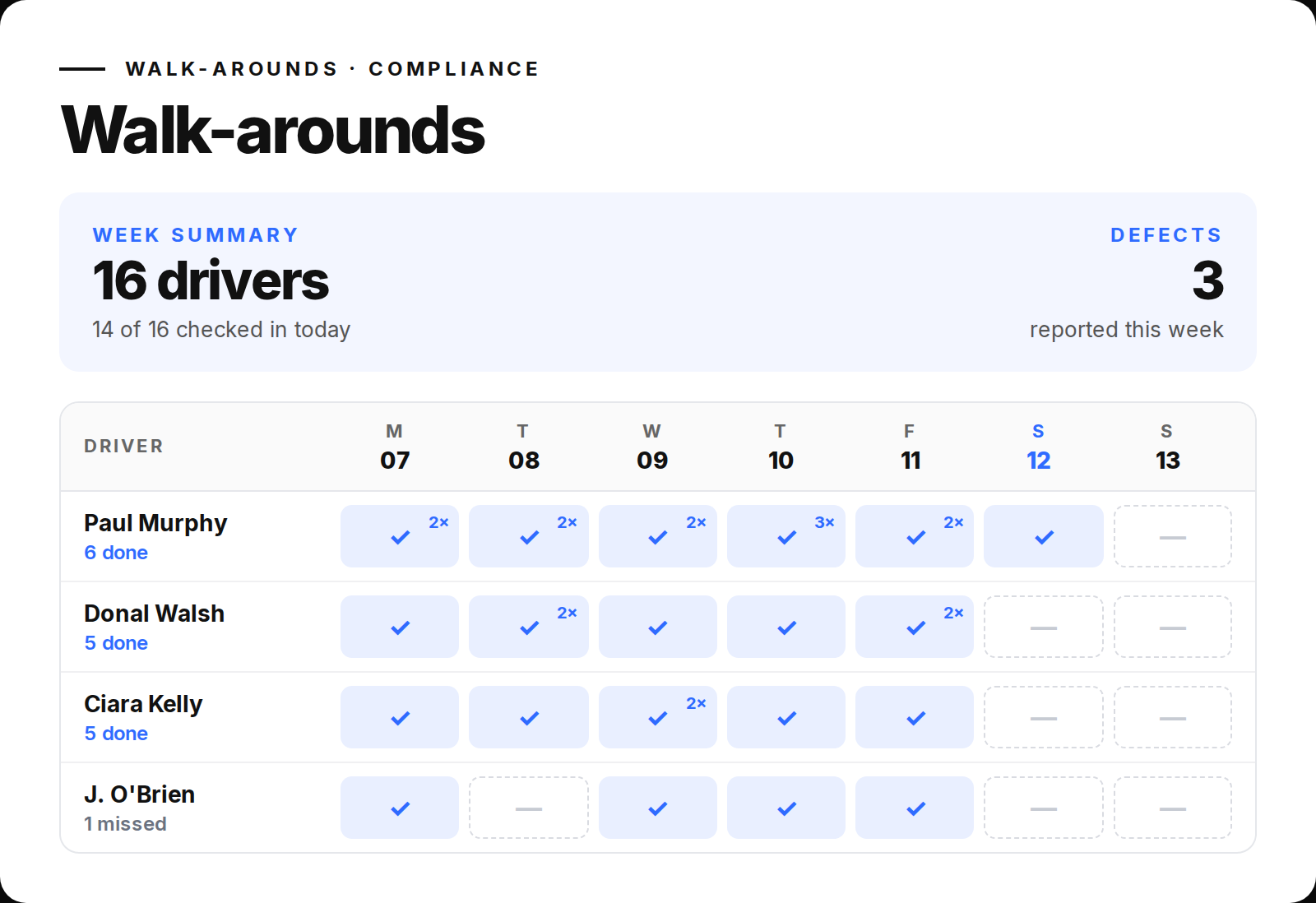Select the Wednesday 09 column header
The width and height of the screenshot is (1316, 903).
(x=652, y=447)
